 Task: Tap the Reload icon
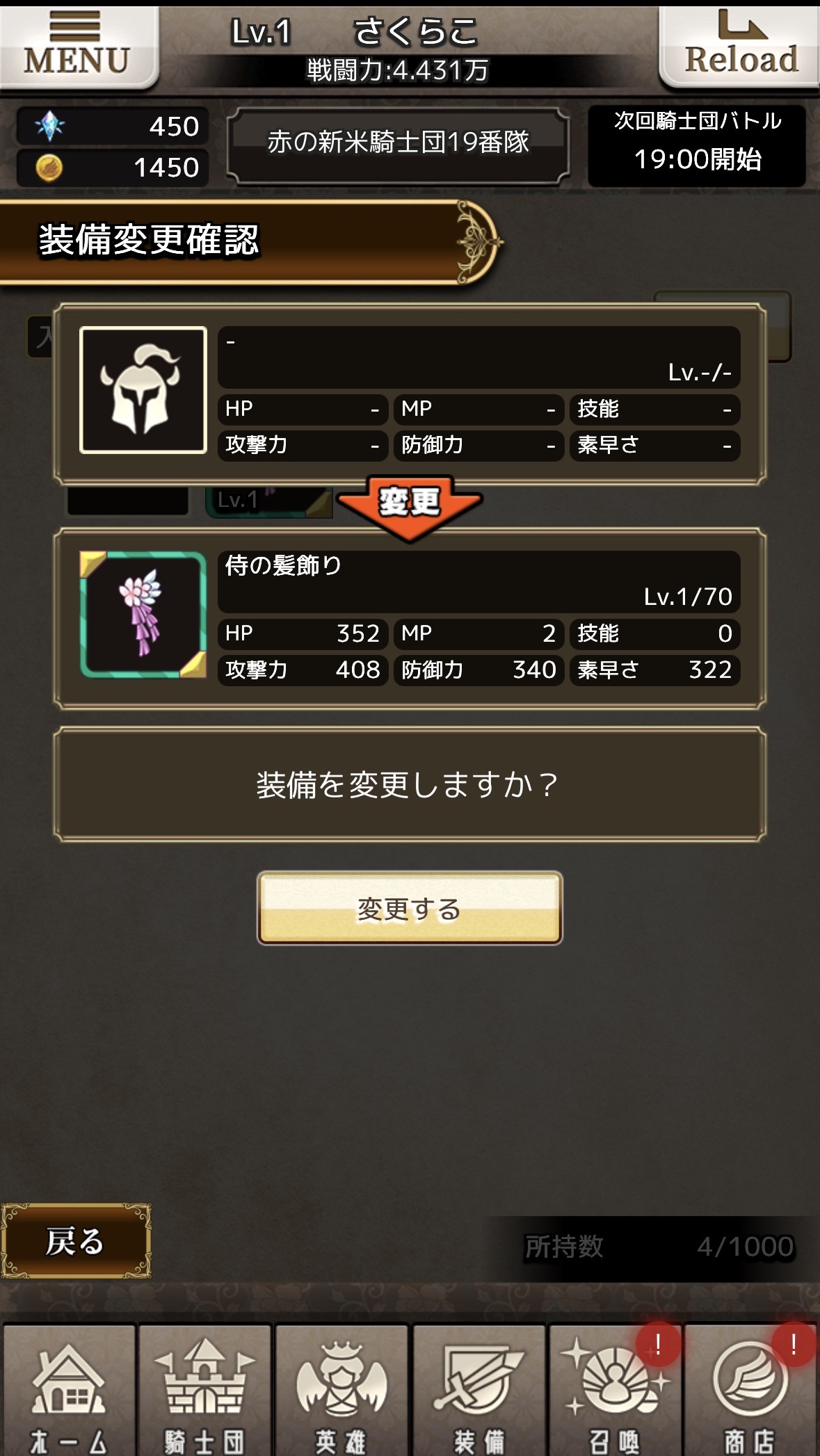point(740,47)
